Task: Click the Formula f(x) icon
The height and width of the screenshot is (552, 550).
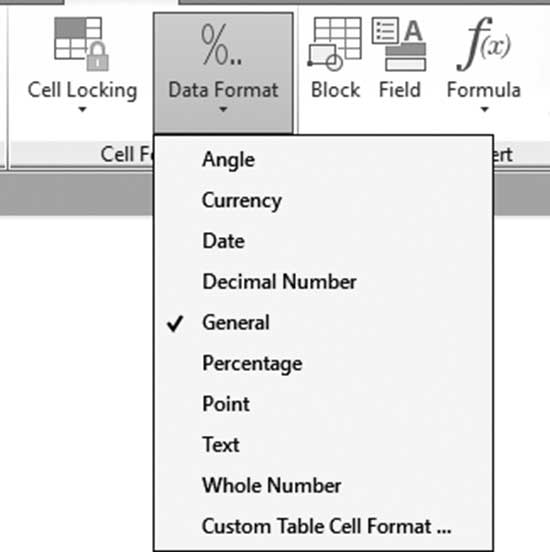Action: 483,44
